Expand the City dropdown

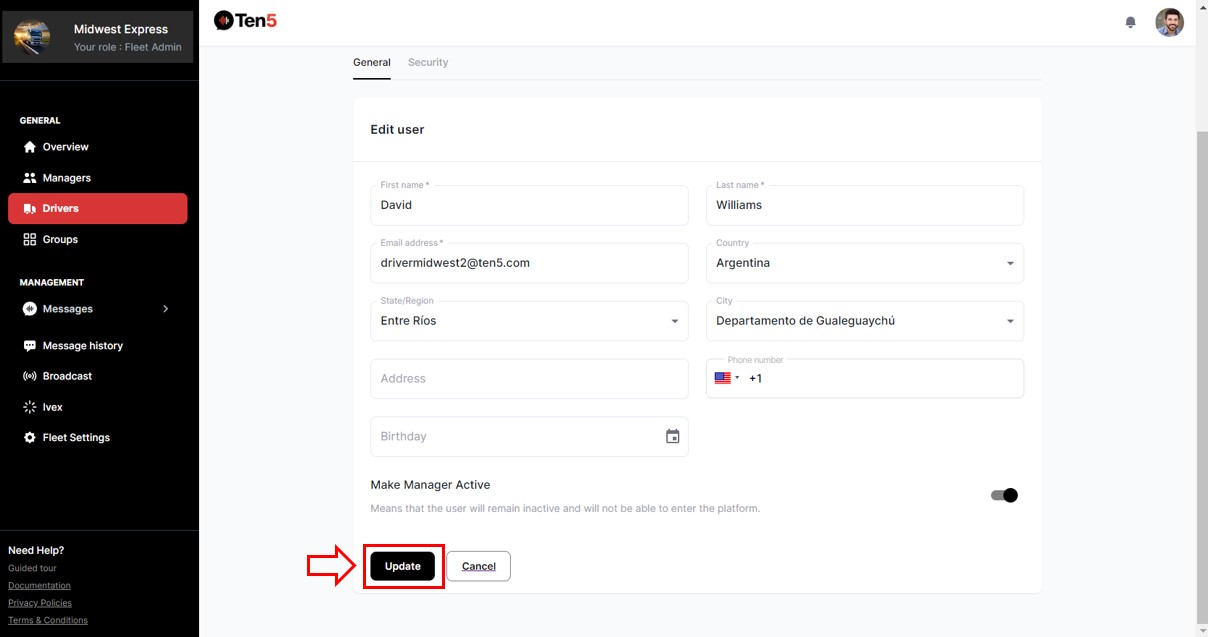(1009, 322)
